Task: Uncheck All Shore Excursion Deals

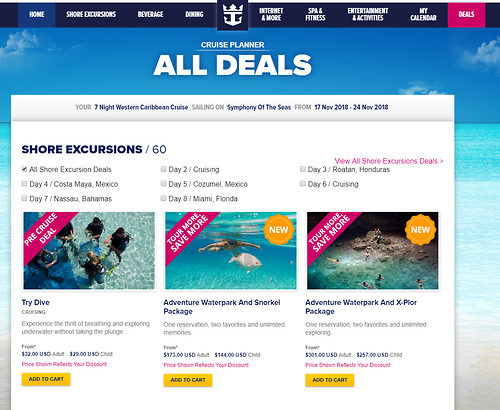Action: pos(24,169)
